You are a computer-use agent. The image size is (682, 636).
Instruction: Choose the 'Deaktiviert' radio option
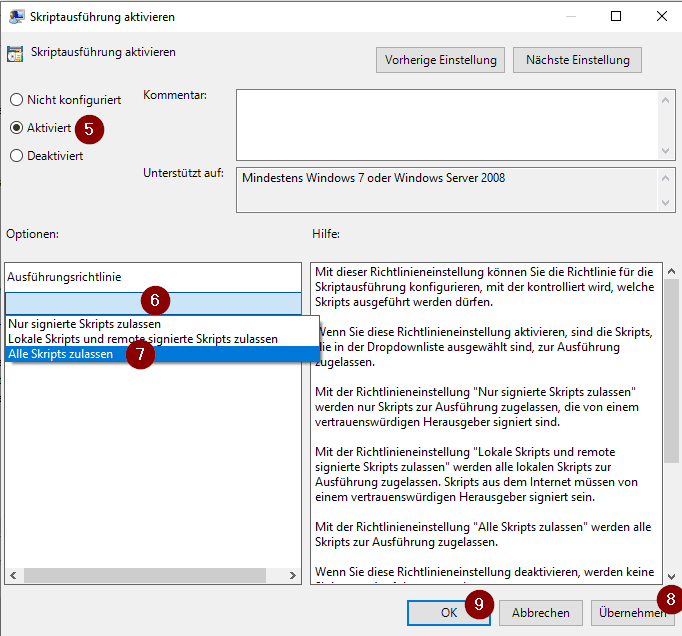16,156
